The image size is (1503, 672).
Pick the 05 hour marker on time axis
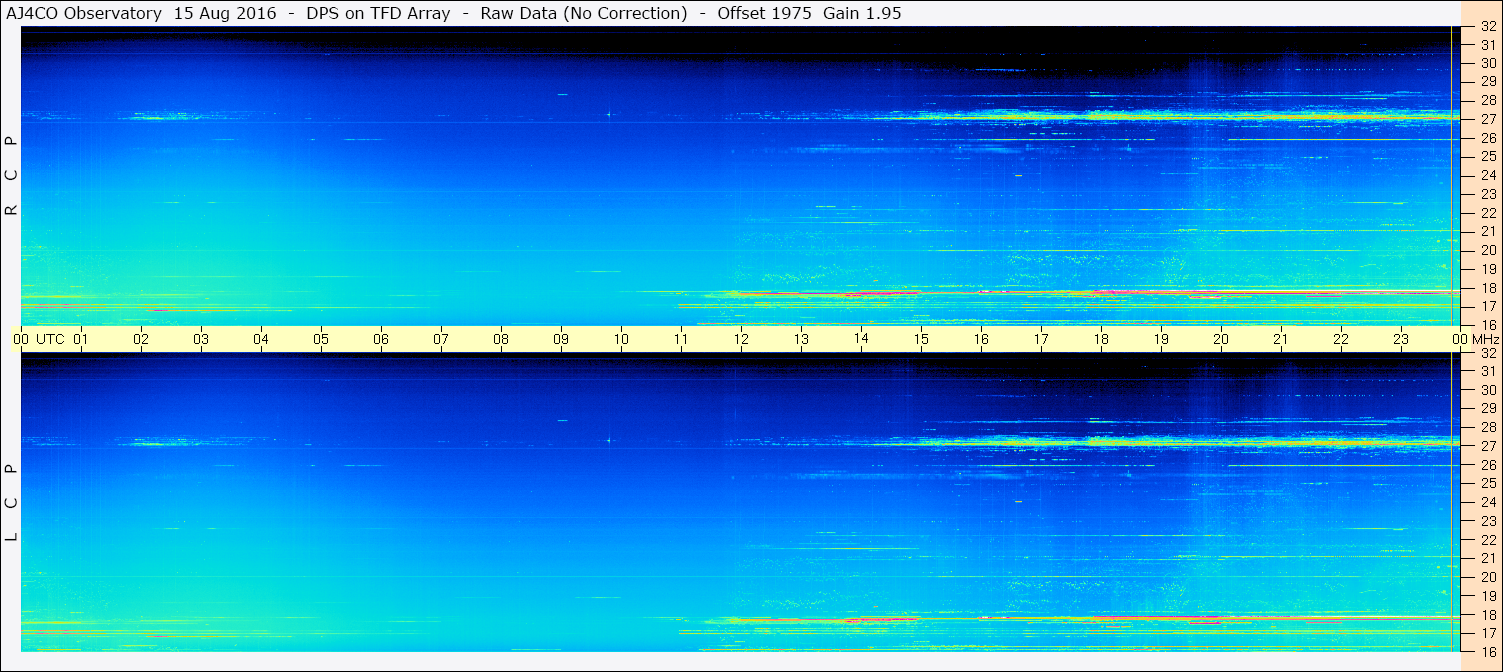321,339
